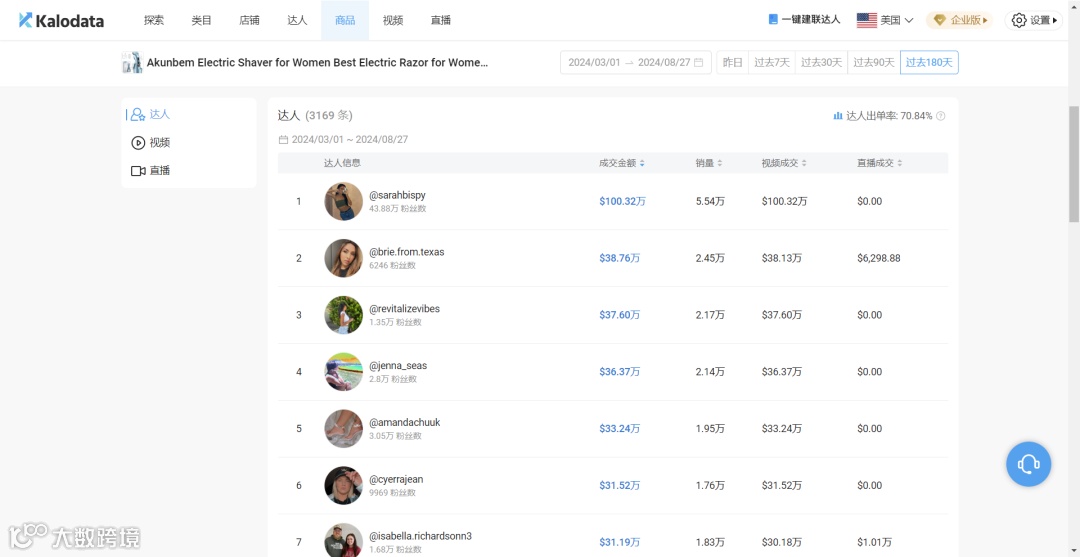Click the play circle icon beside sidebar 视频

138,143
